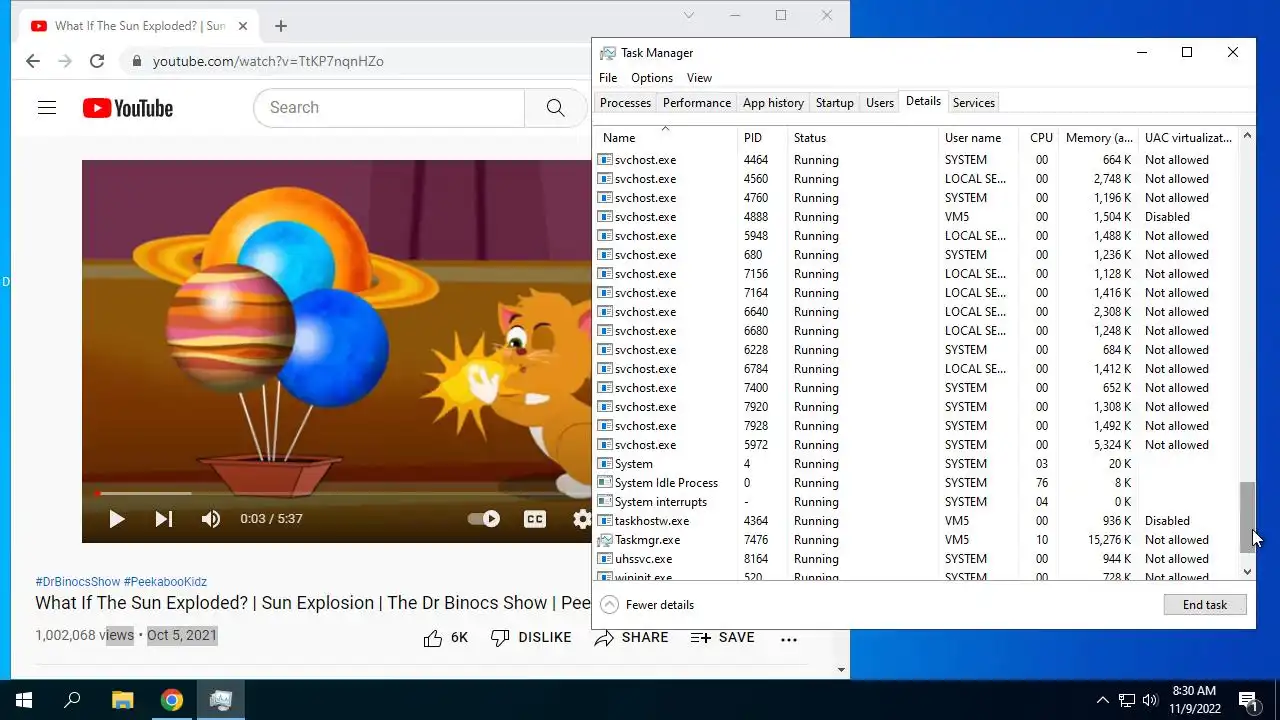Switch to App history tab
Screen dimensions: 1280x720
[773, 103]
